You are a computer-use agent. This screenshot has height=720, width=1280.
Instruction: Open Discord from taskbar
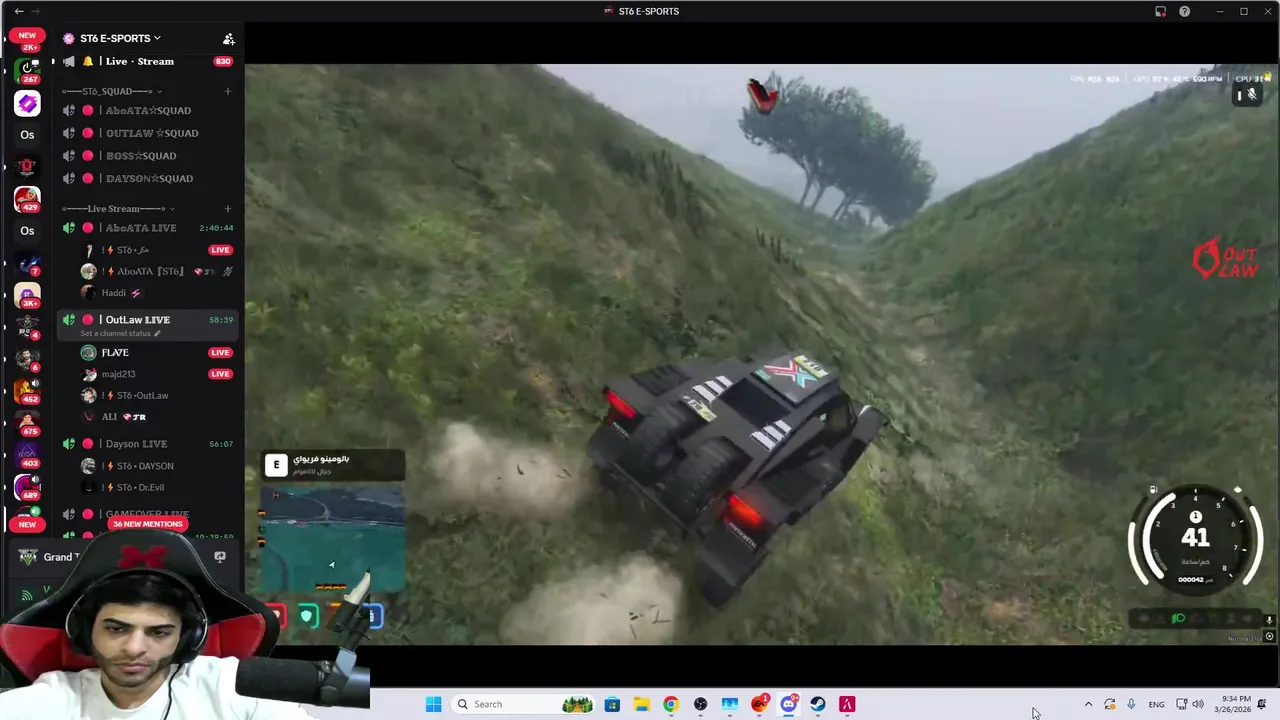pyautogui.click(x=789, y=704)
